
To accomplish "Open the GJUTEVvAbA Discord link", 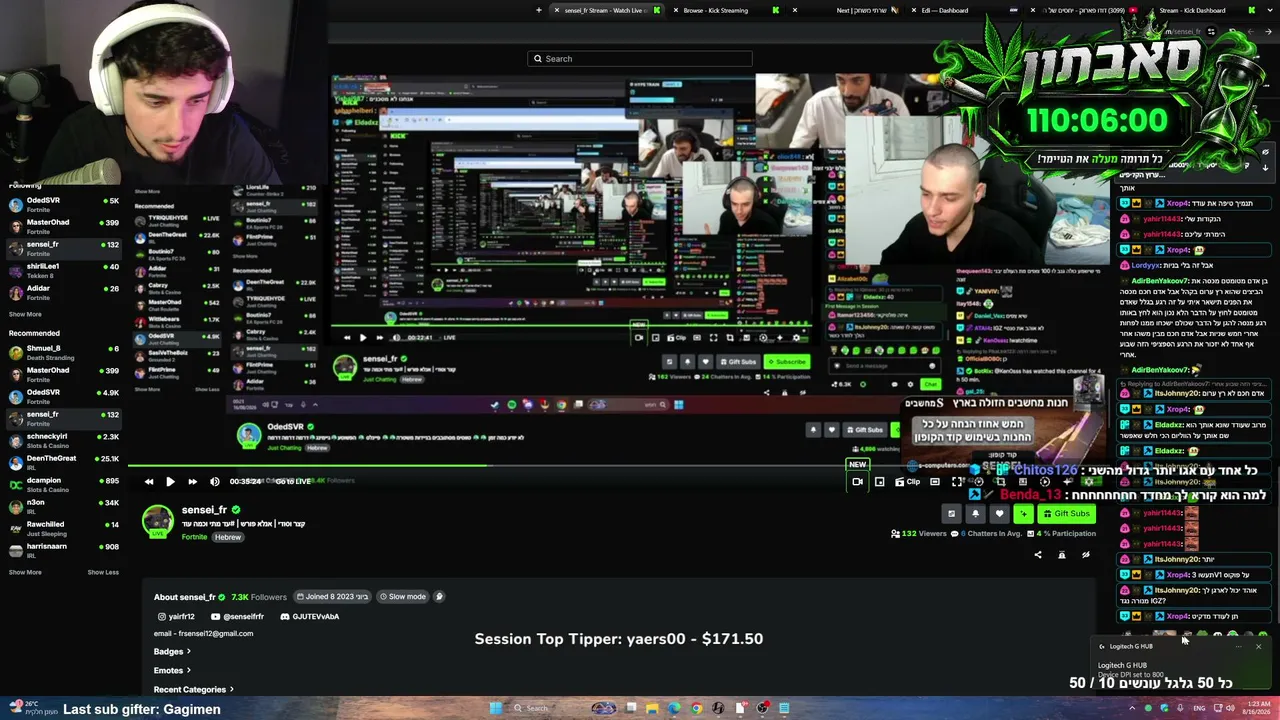I will click(309, 617).
